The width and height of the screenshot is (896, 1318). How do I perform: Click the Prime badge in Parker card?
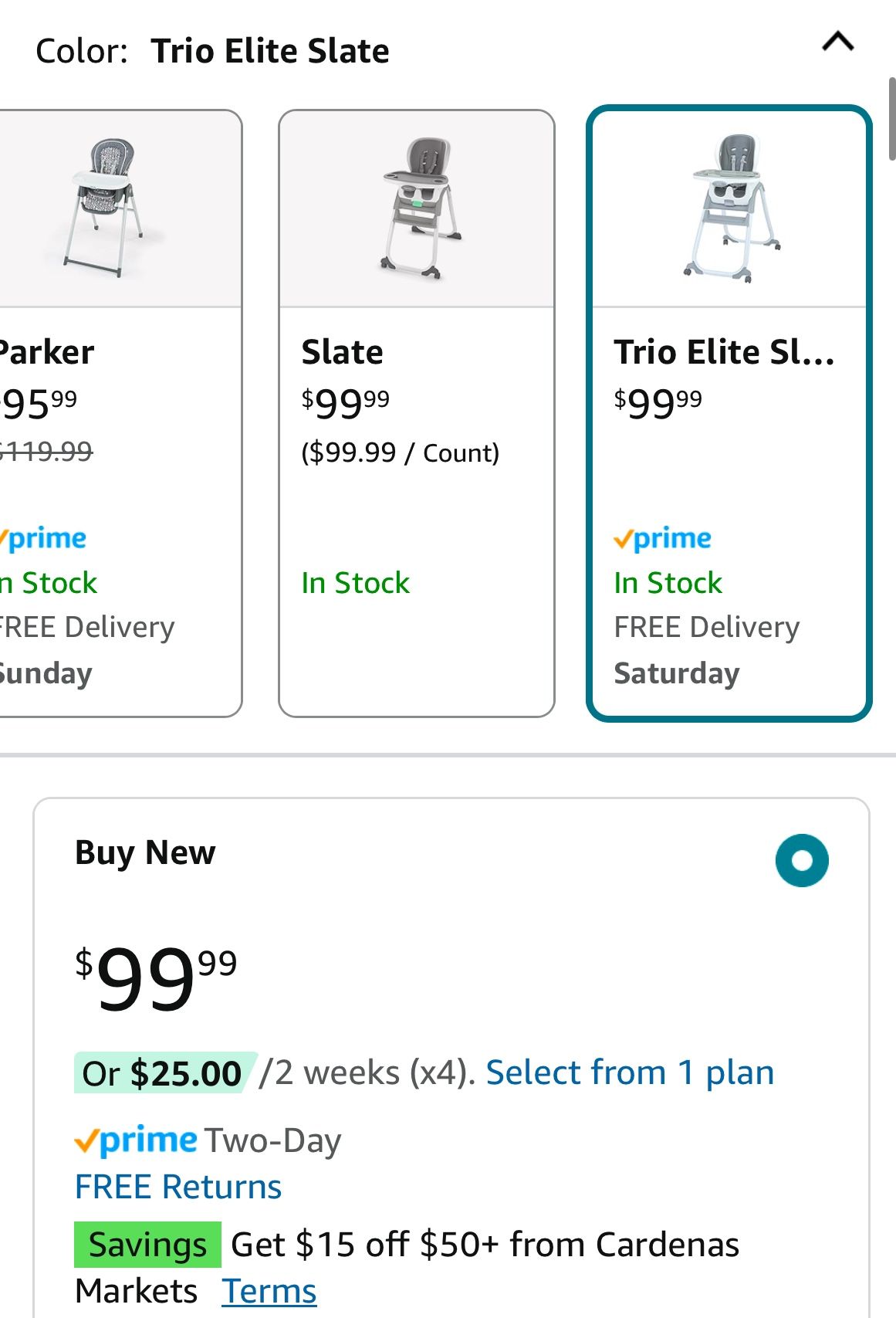45,538
